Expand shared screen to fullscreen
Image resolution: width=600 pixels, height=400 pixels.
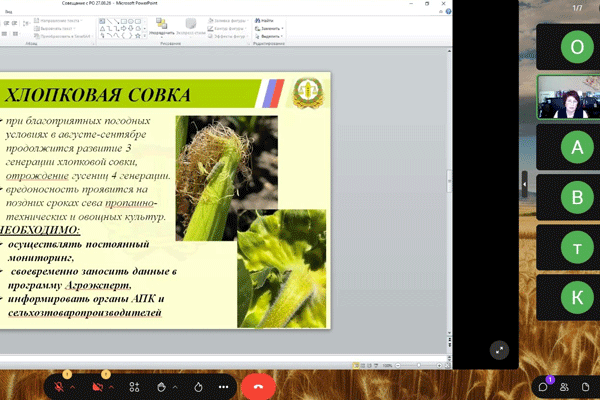(499, 350)
